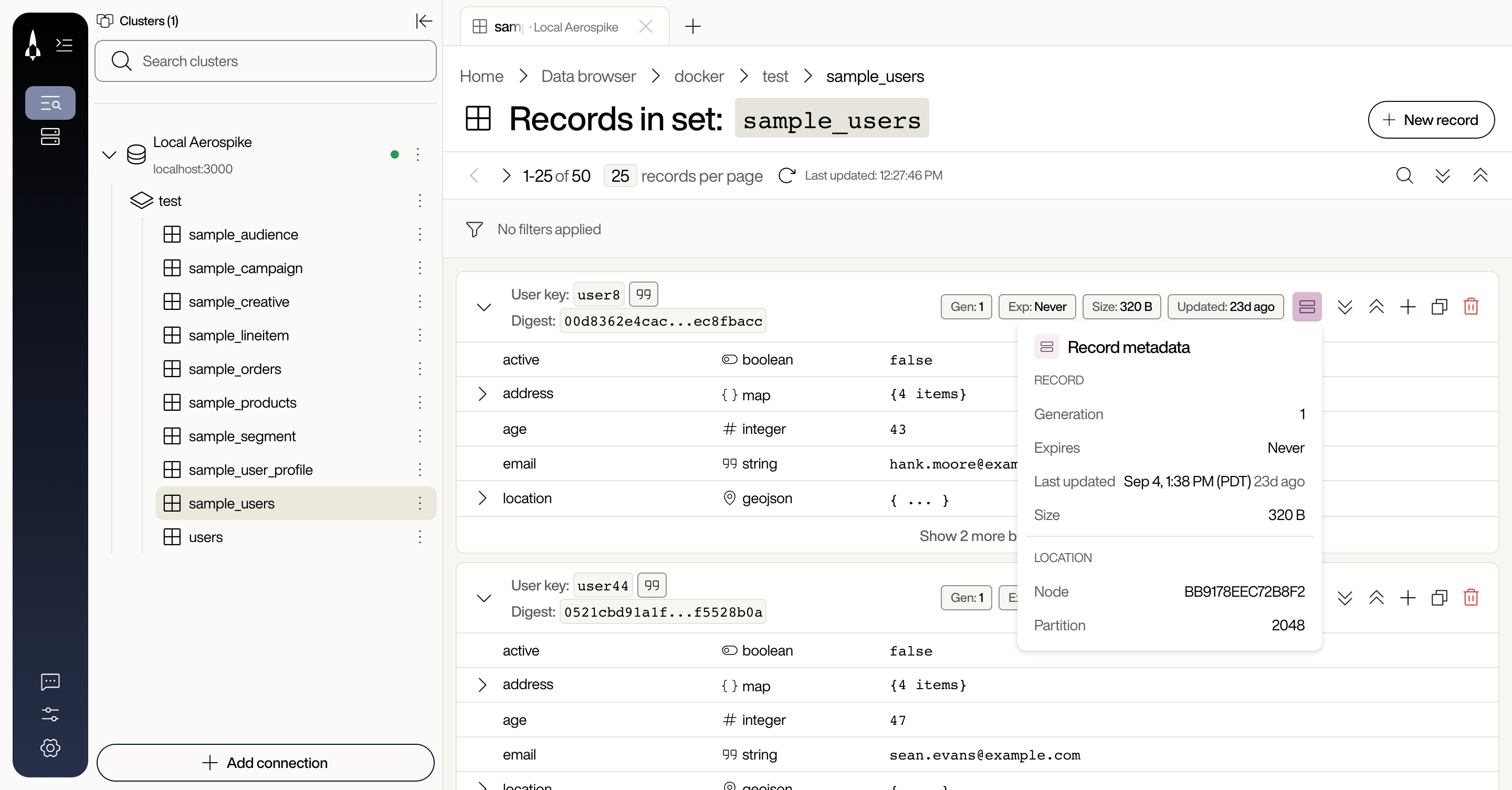
Task: Open test namespace options menu
Action: tap(419, 201)
